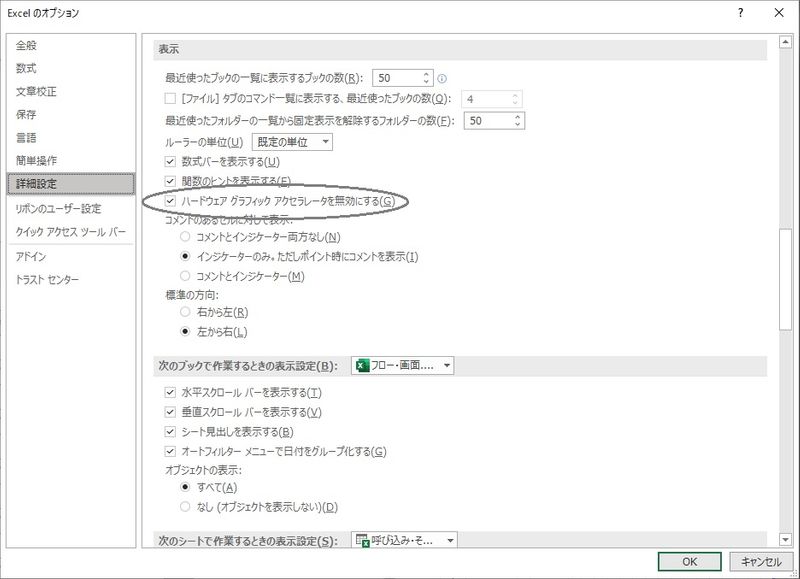Click the vertical scrollbar thumb
The height and width of the screenshot is (579, 800).
click(x=785, y=280)
